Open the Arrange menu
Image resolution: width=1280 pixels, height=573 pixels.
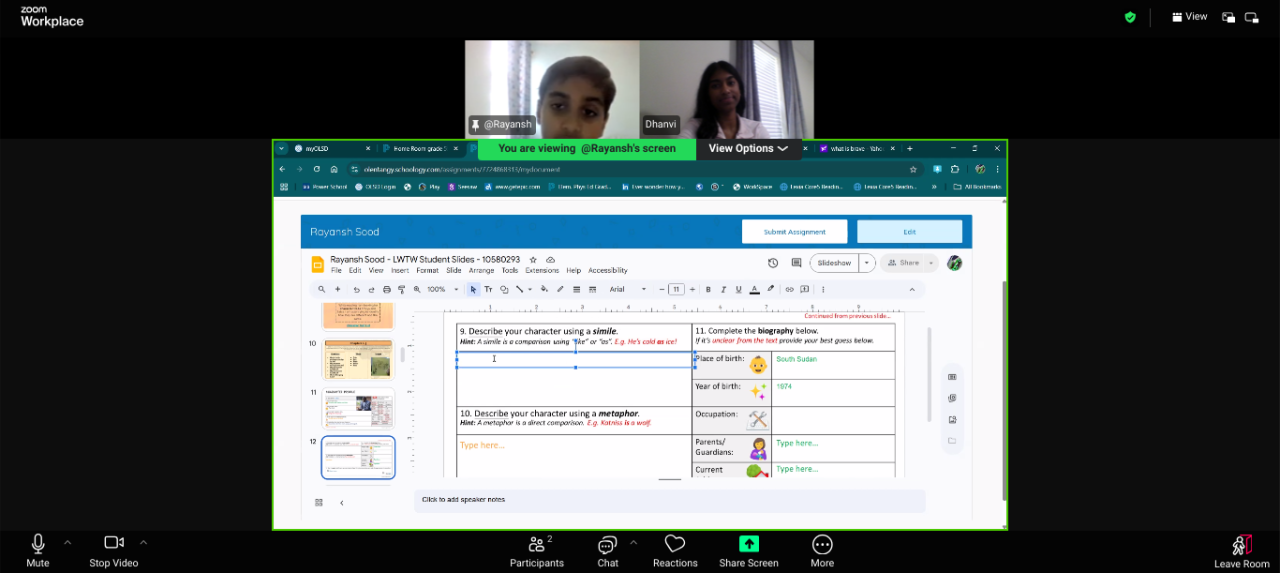(481, 270)
